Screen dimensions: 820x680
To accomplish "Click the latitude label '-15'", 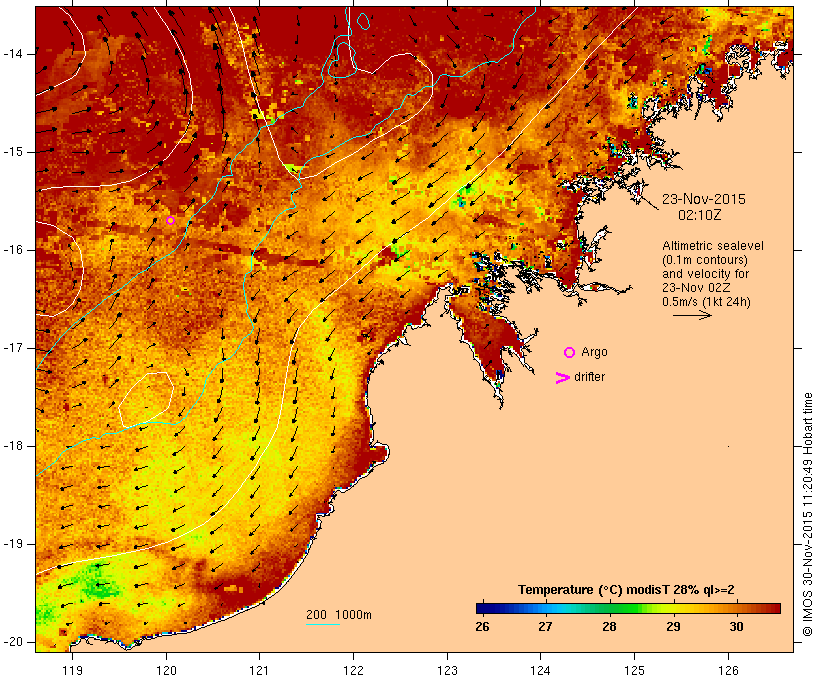I will tap(13, 152).
